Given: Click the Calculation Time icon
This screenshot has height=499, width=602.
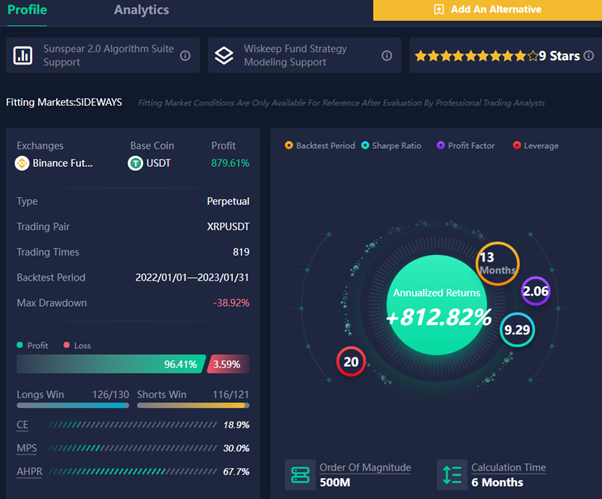Looking at the screenshot, I should pos(450,474).
